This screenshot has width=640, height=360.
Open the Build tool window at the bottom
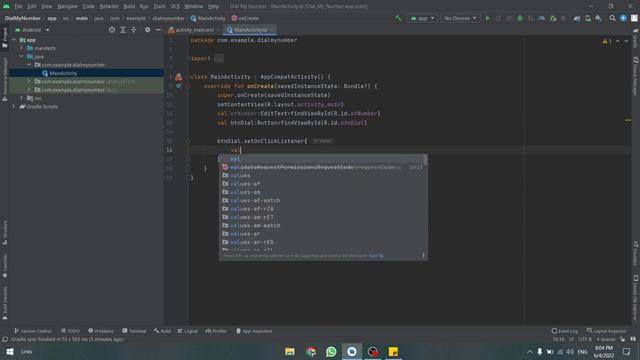tap(162, 331)
